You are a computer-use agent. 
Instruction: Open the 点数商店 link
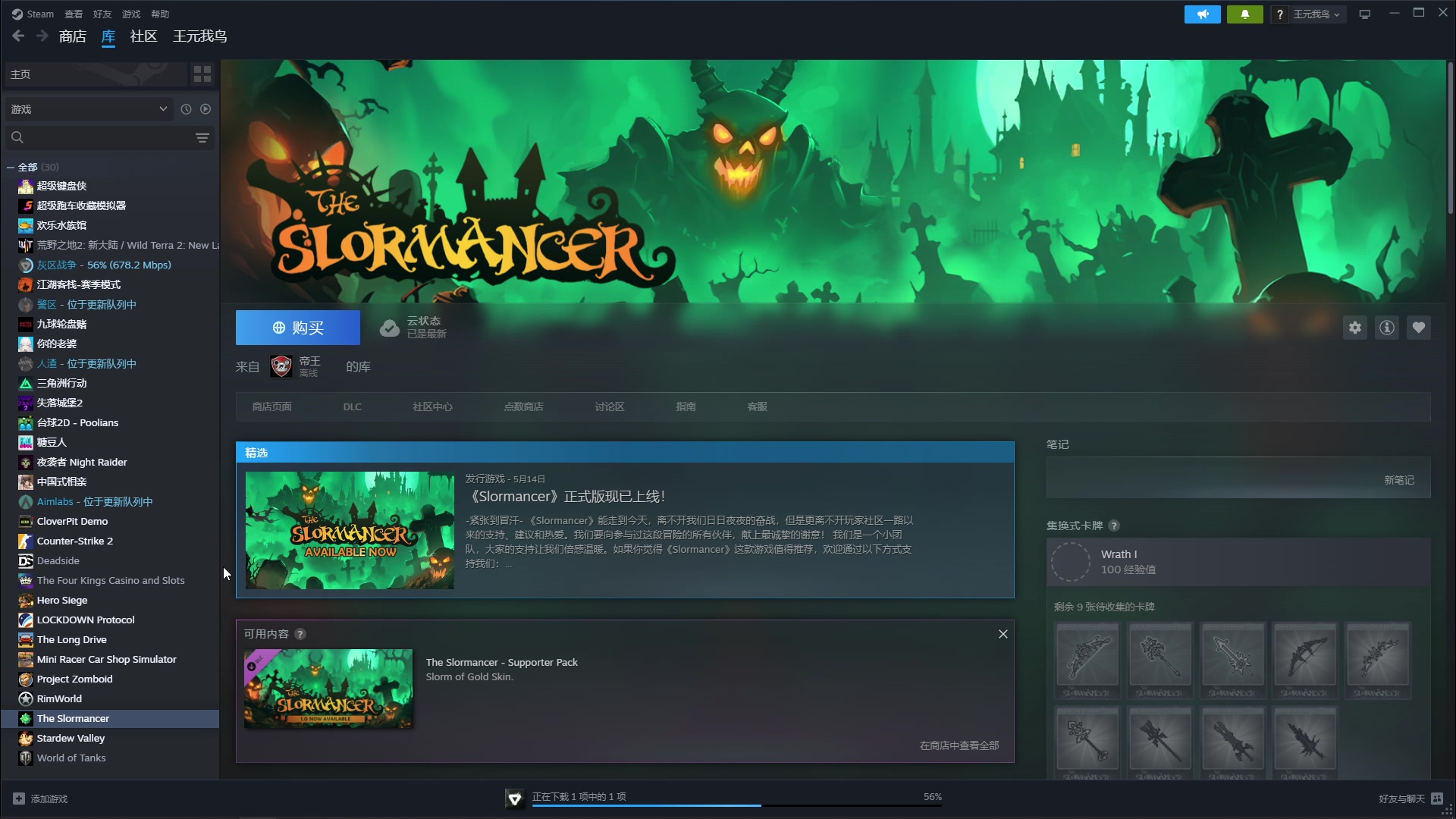point(523,406)
